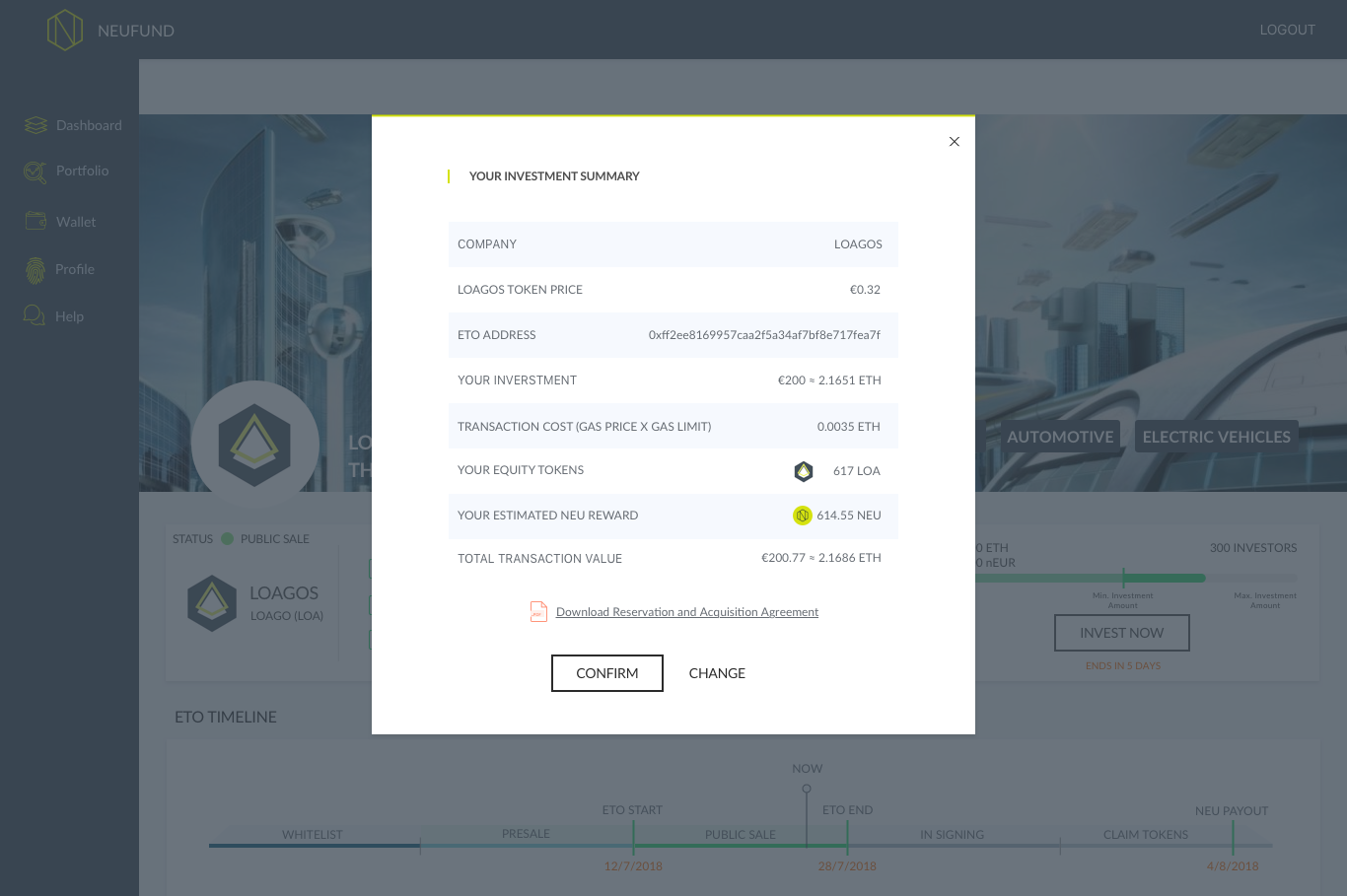Image resolution: width=1347 pixels, height=896 pixels.
Task: Click the Profile fingerprint icon
Action: 35,270
